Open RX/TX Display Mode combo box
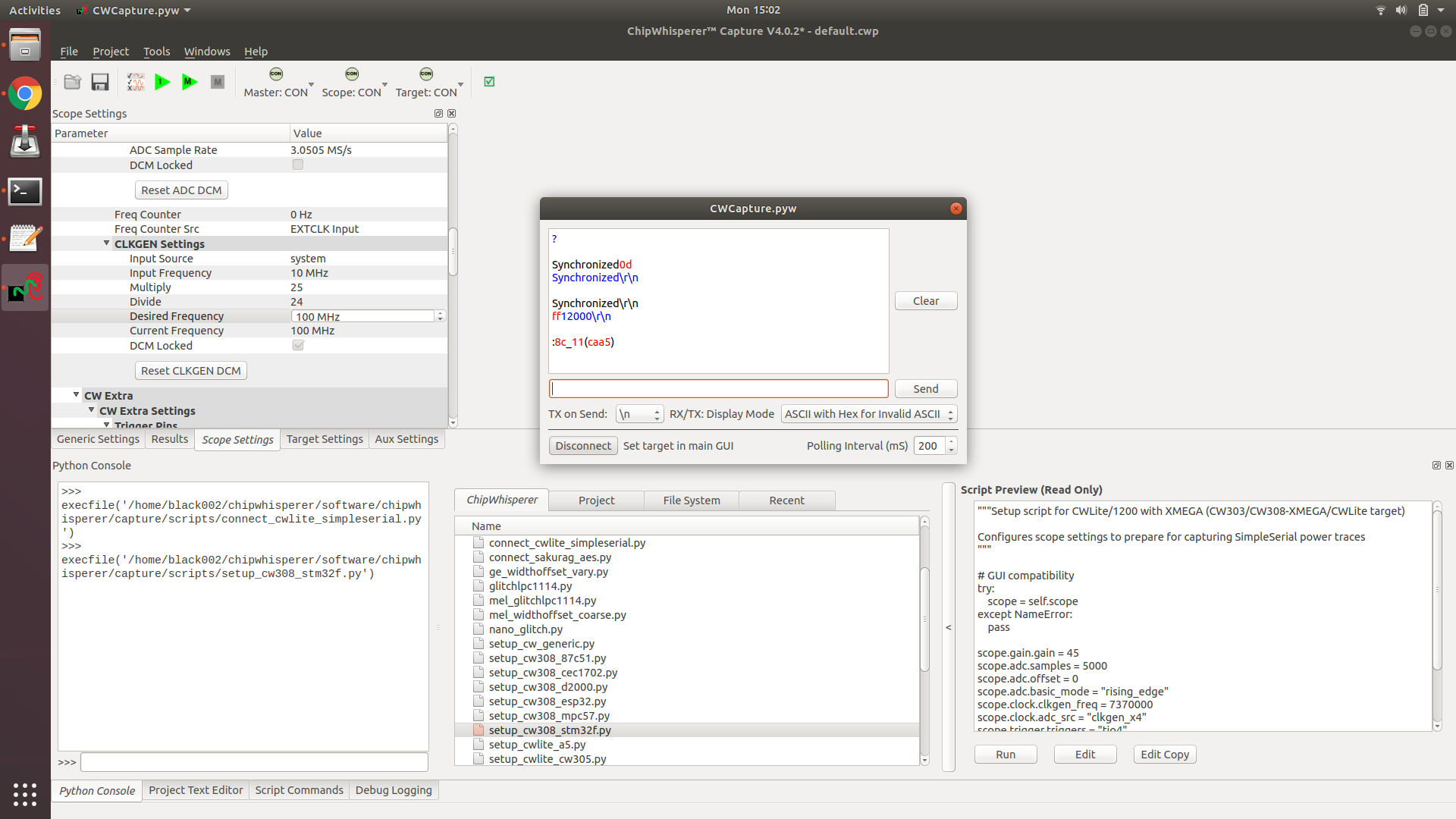 pyautogui.click(x=869, y=414)
